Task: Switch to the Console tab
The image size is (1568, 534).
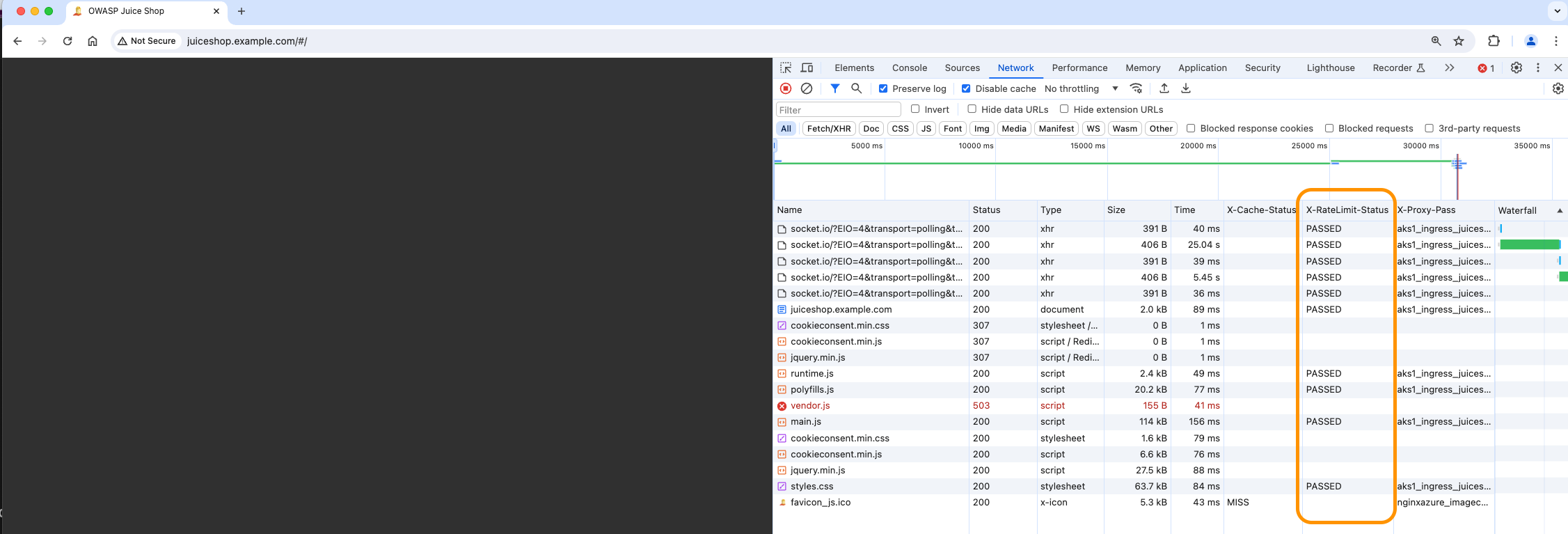Action: coord(910,68)
